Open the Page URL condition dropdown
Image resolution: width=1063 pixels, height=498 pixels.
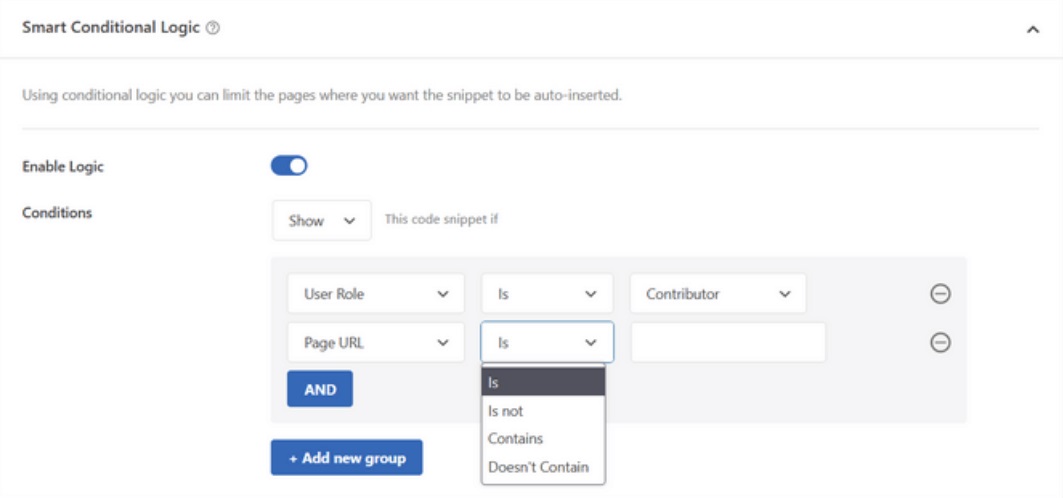click(375, 342)
